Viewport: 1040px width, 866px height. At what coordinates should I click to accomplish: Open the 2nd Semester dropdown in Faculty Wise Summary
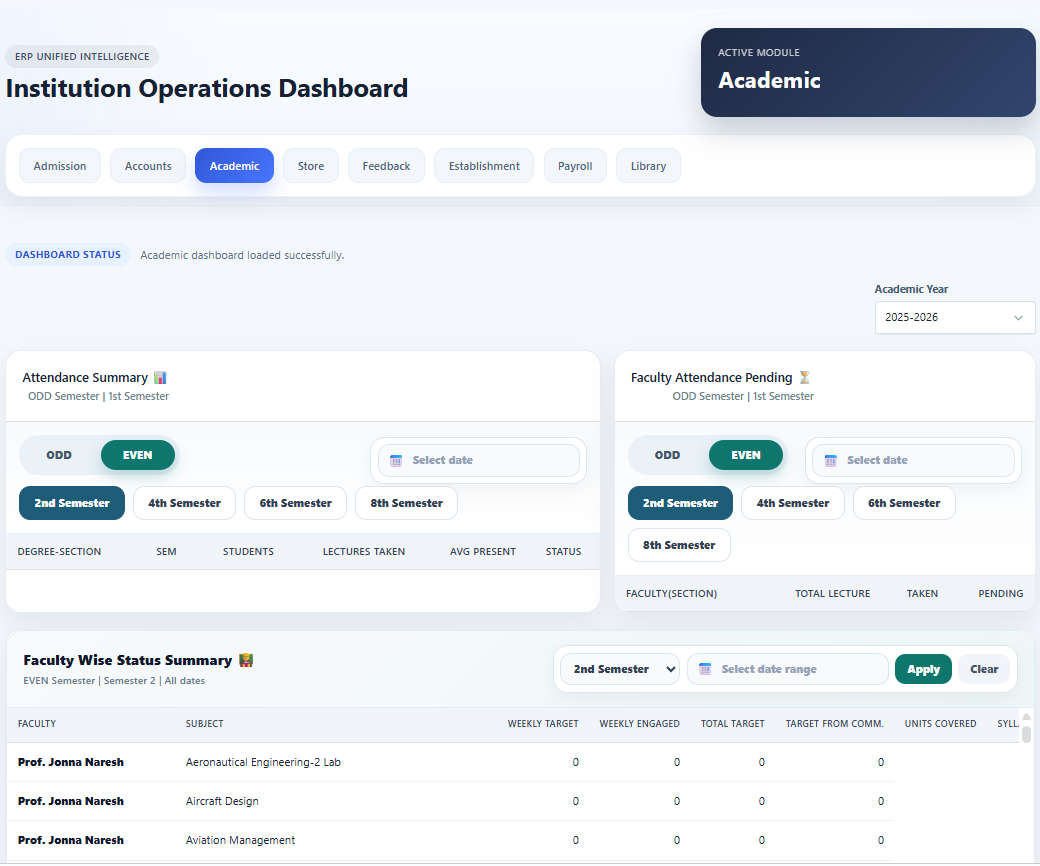click(620, 669)
